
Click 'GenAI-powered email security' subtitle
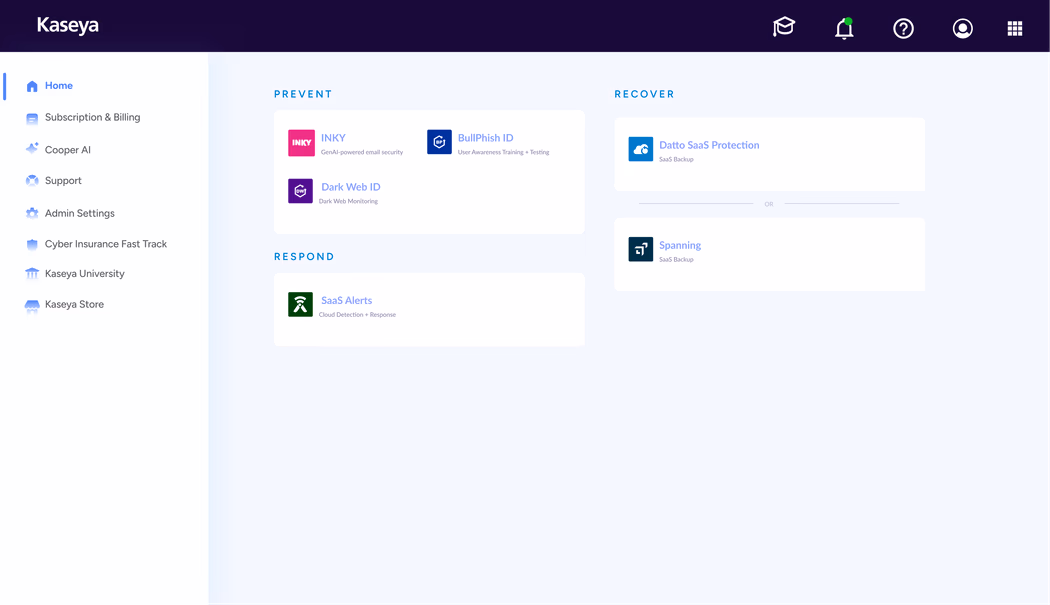coord(362,153)
